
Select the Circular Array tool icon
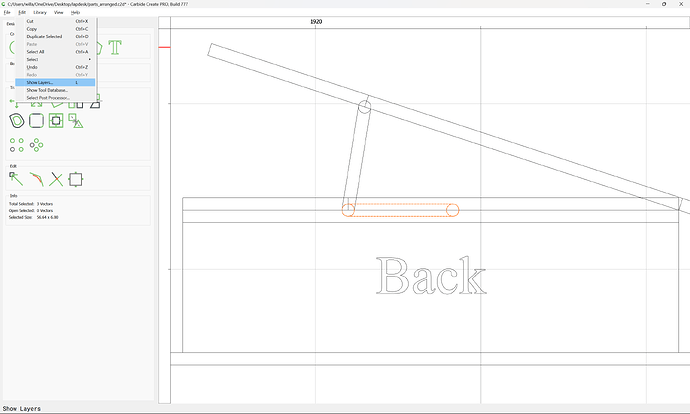[x=36, y=145]
